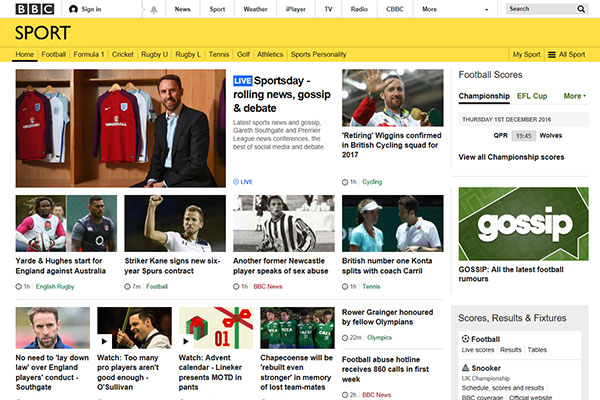Click the All Sport hamburger menu icon
The height and width of the screenshot is (400, 600).
[551, 55]
